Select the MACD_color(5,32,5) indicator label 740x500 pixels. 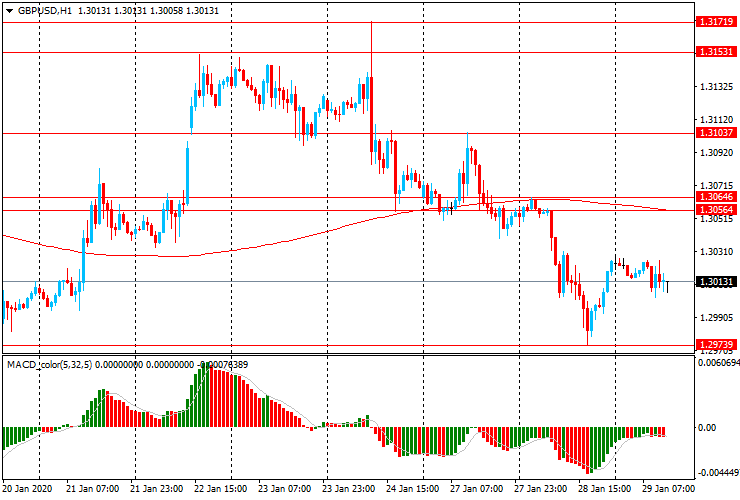pyautogui.click(x=50, y=364)
